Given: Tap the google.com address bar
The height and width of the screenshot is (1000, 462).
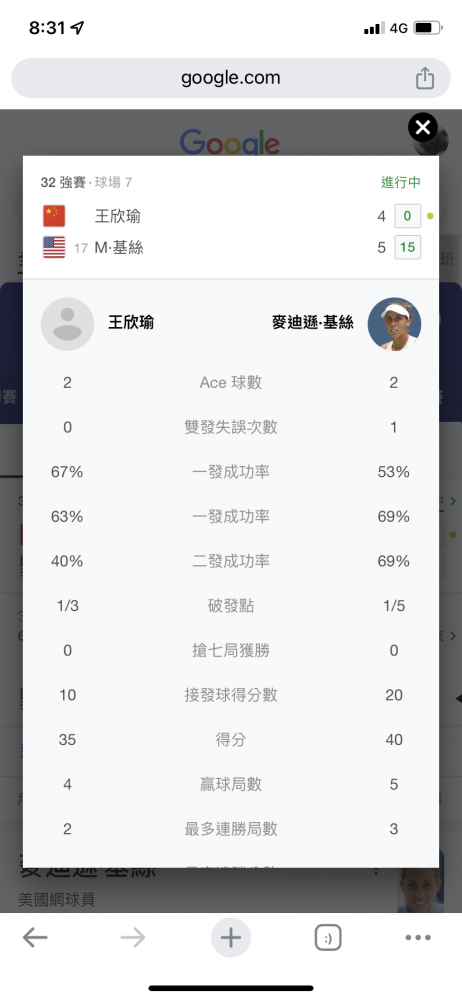Looking at the screenshot, I should (x=231, y=78).
